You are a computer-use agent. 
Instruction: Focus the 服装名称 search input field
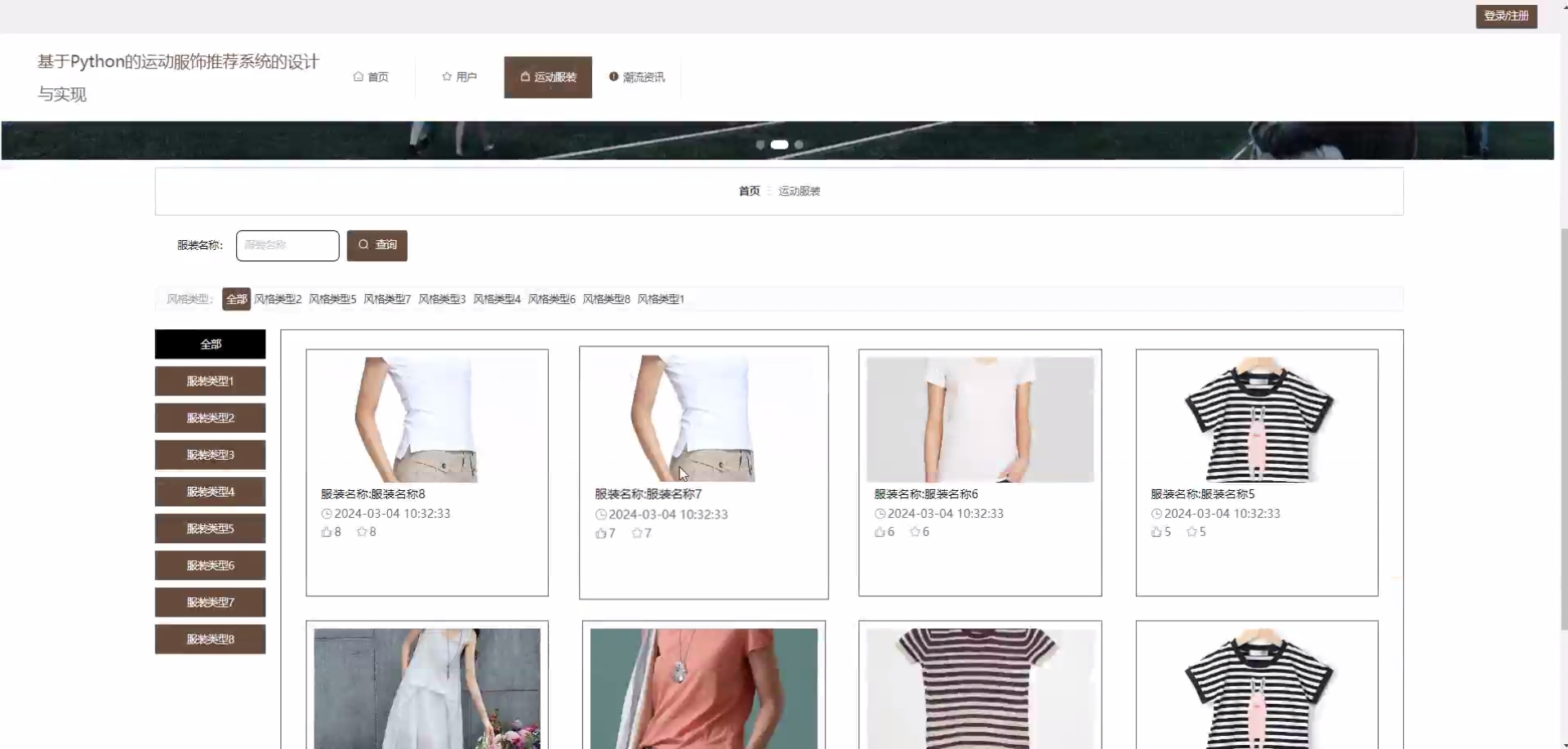coord(287,245)
